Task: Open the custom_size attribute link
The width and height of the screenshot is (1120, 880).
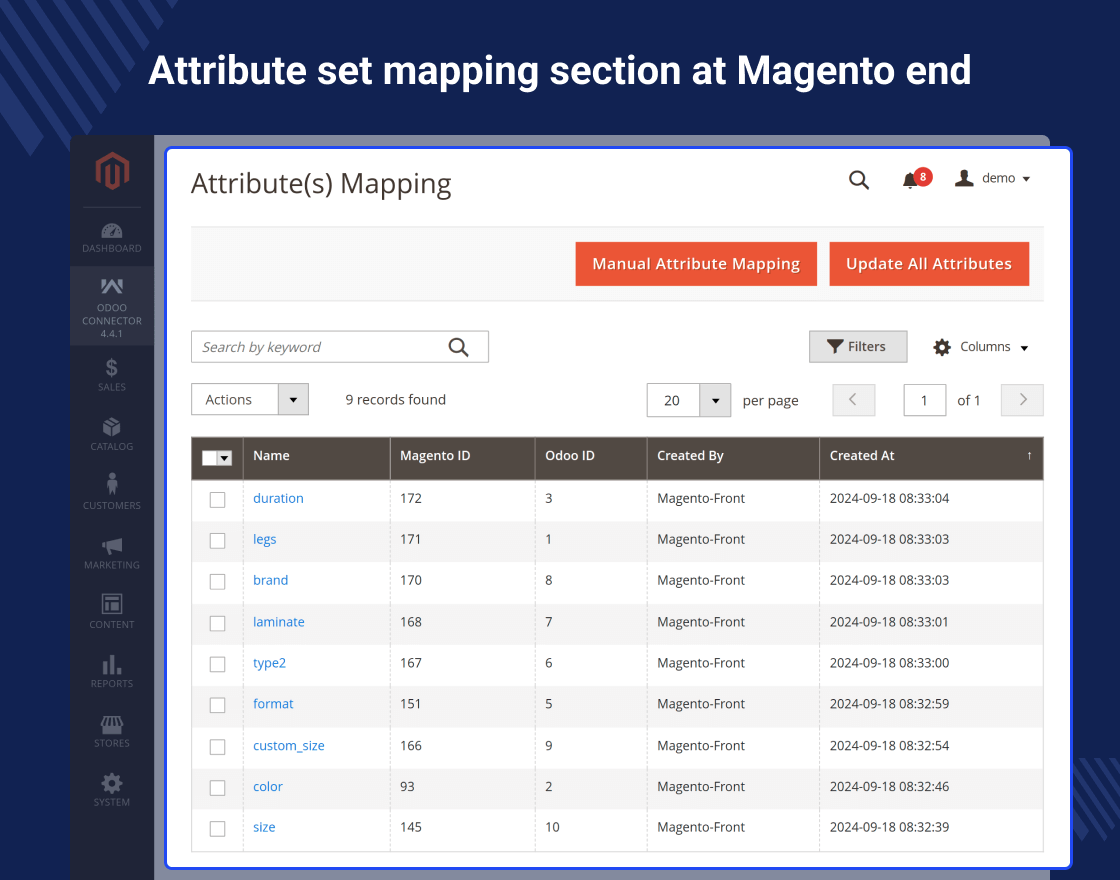Action: coord(289,745)
